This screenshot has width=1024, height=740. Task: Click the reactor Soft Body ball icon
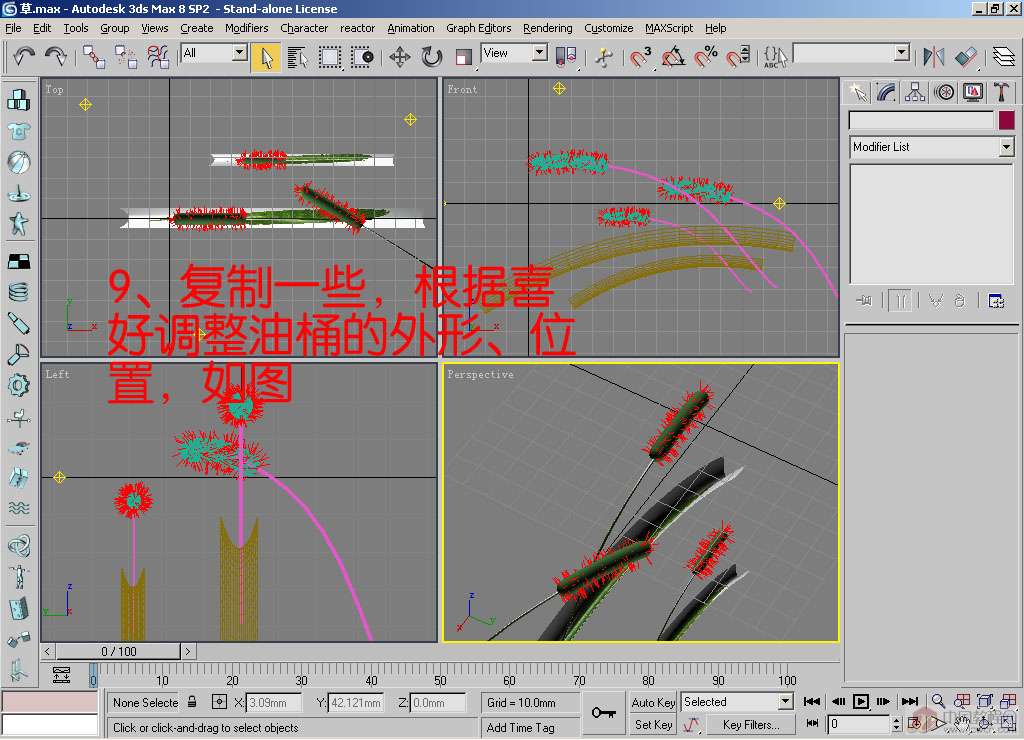(x=19, y=163)
